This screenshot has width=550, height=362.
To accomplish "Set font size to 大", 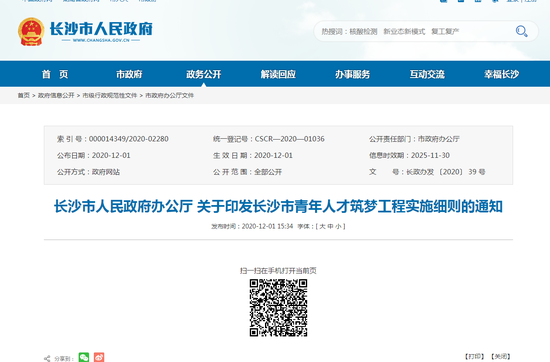I will (322, 226).
